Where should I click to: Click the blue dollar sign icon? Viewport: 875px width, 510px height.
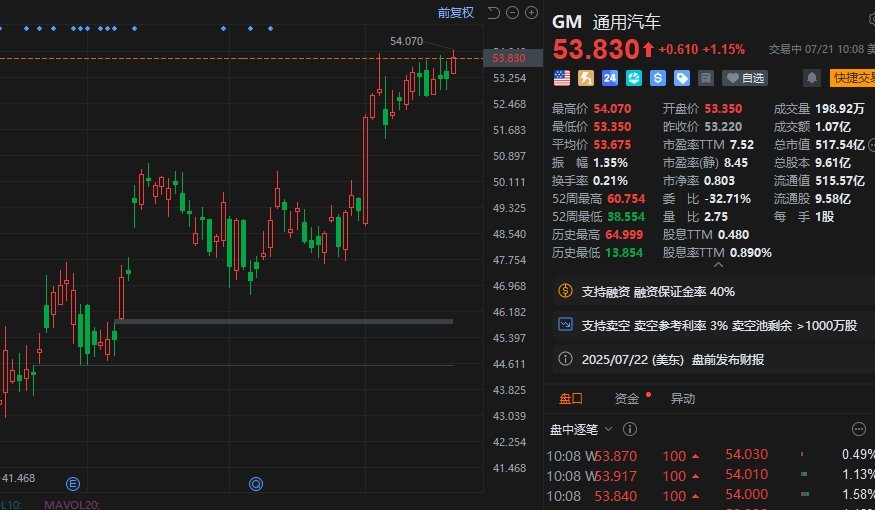point(657,78)
